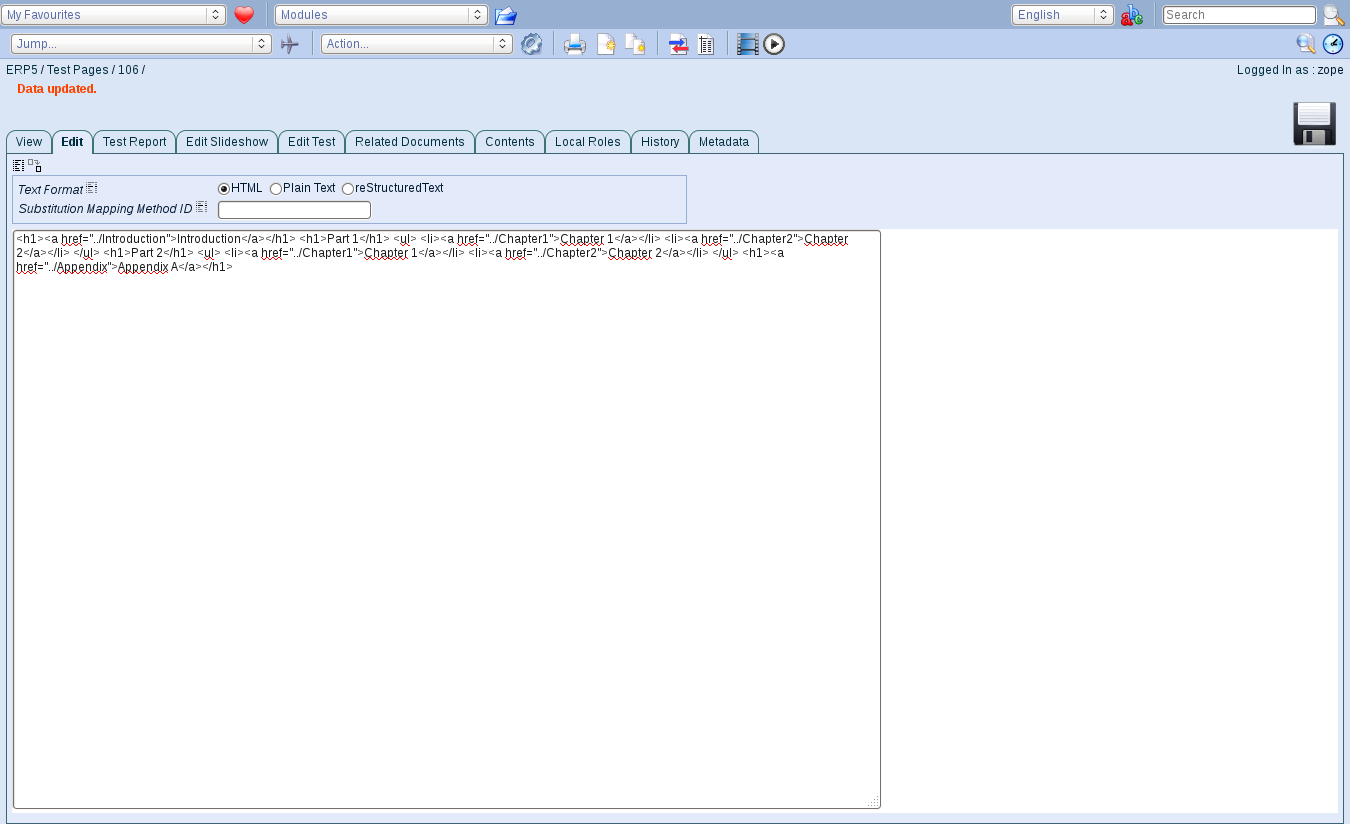1350x824 pixels.
Task: Click the film strip icon
Action: [x=748, y=44]
